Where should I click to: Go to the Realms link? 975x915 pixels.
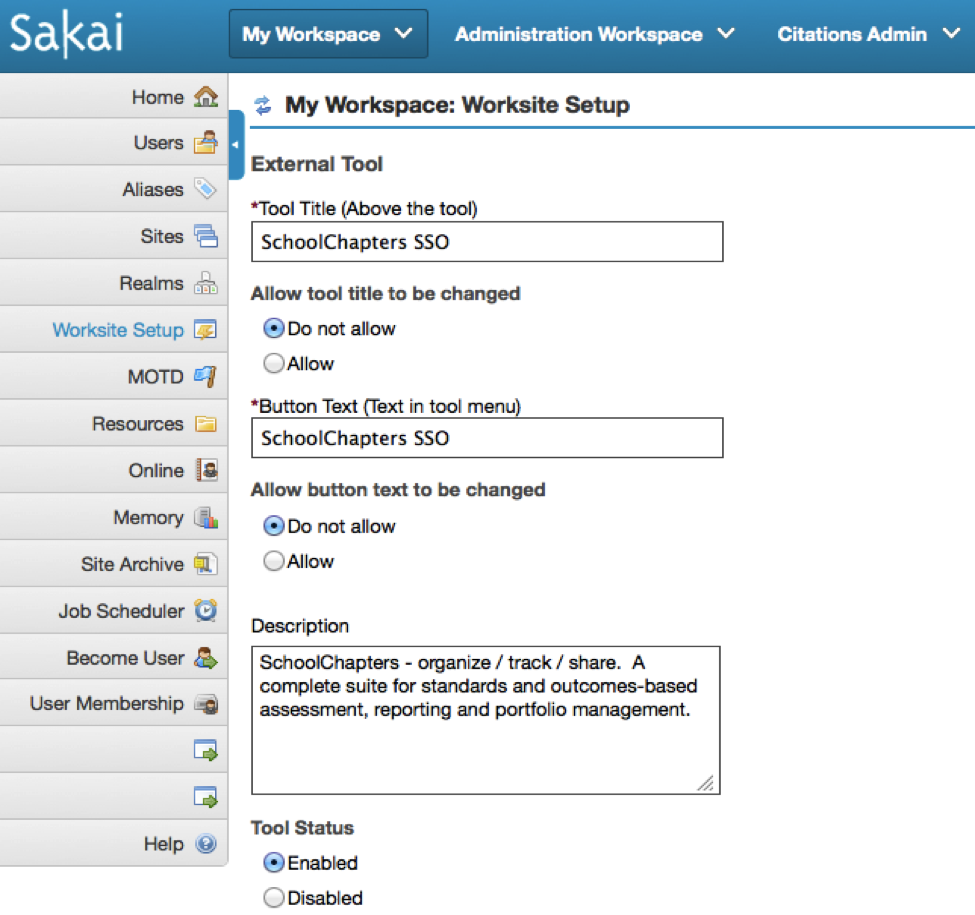pyautogui.click(x=152, y=283)
